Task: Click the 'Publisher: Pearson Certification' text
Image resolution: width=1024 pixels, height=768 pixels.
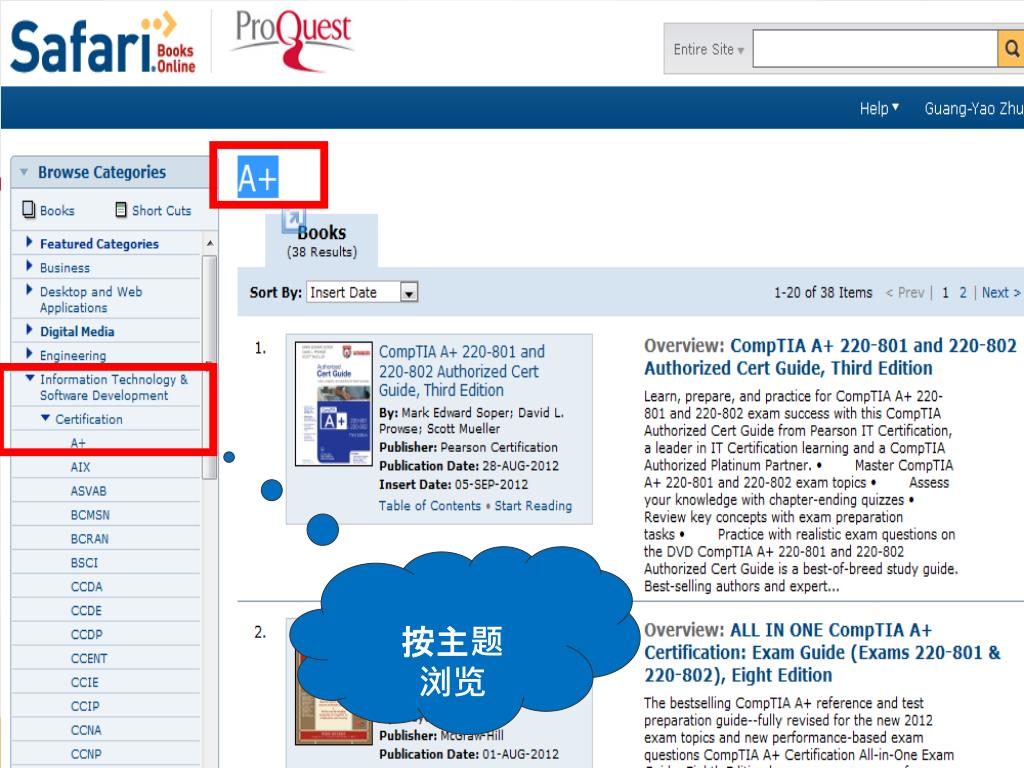Action: [x=468, y=447]
